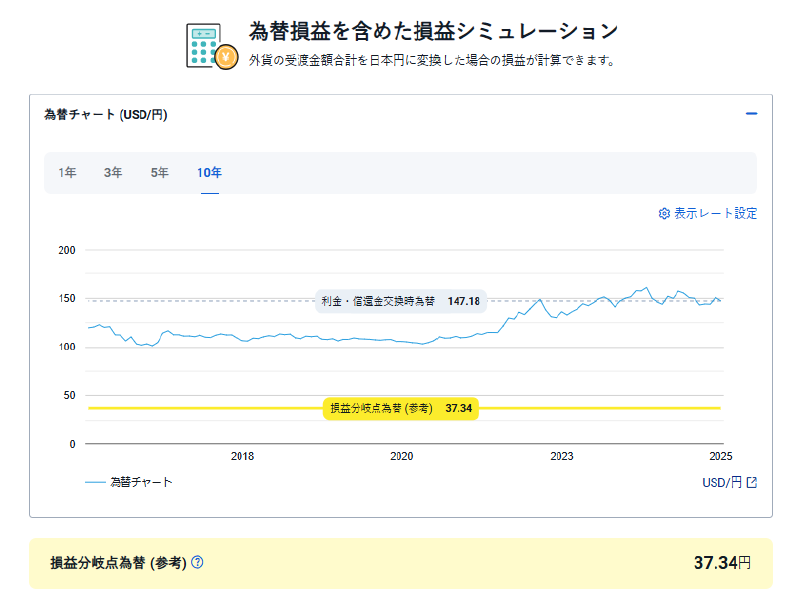
Task: Click the 2018 x-axis label
Action: 242,457
